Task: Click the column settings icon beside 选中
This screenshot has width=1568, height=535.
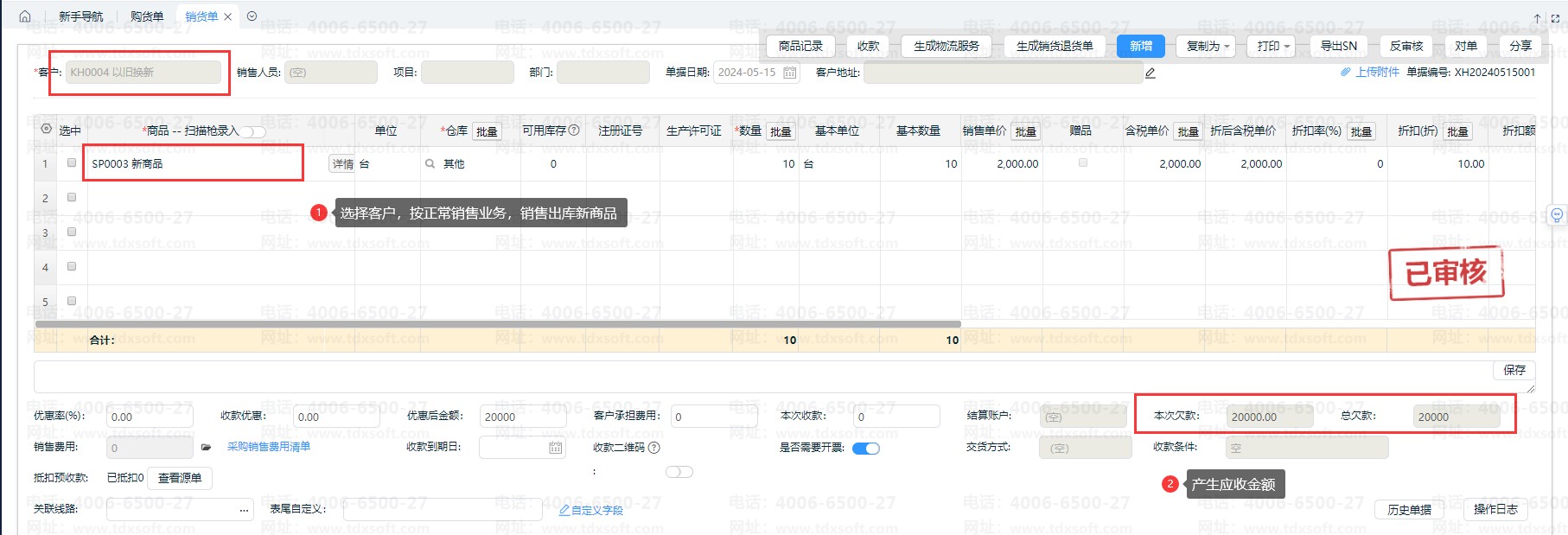Action: pyautogui.click(x=46, y=130)
